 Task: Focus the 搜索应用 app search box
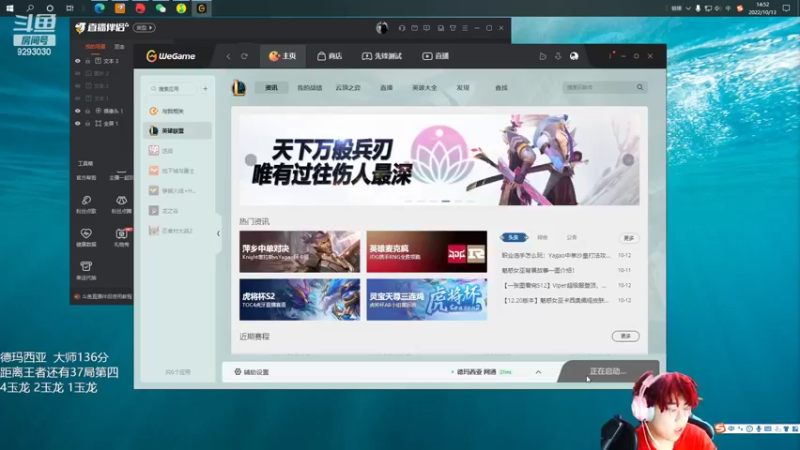click(172, 89)
